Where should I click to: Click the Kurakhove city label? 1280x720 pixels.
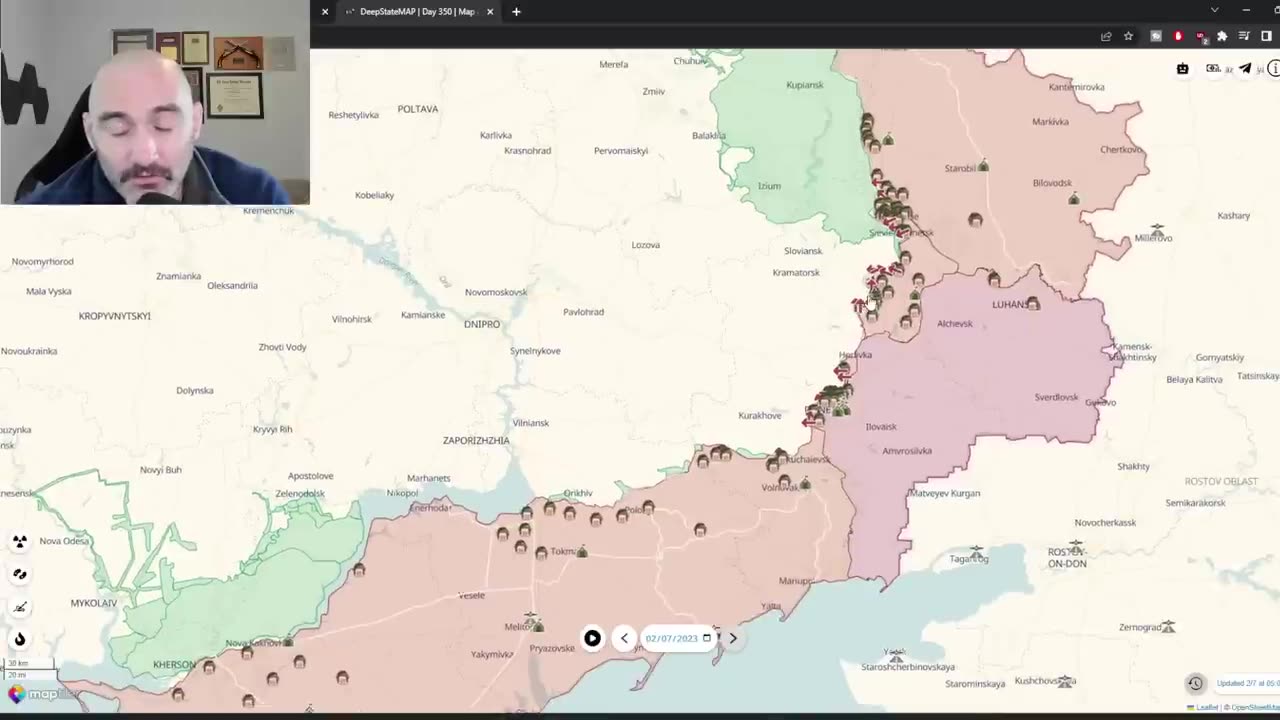click(x=760, y=416)
